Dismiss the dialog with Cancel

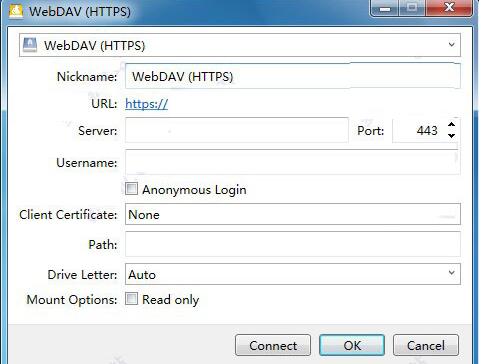click(x=426, y=345)
